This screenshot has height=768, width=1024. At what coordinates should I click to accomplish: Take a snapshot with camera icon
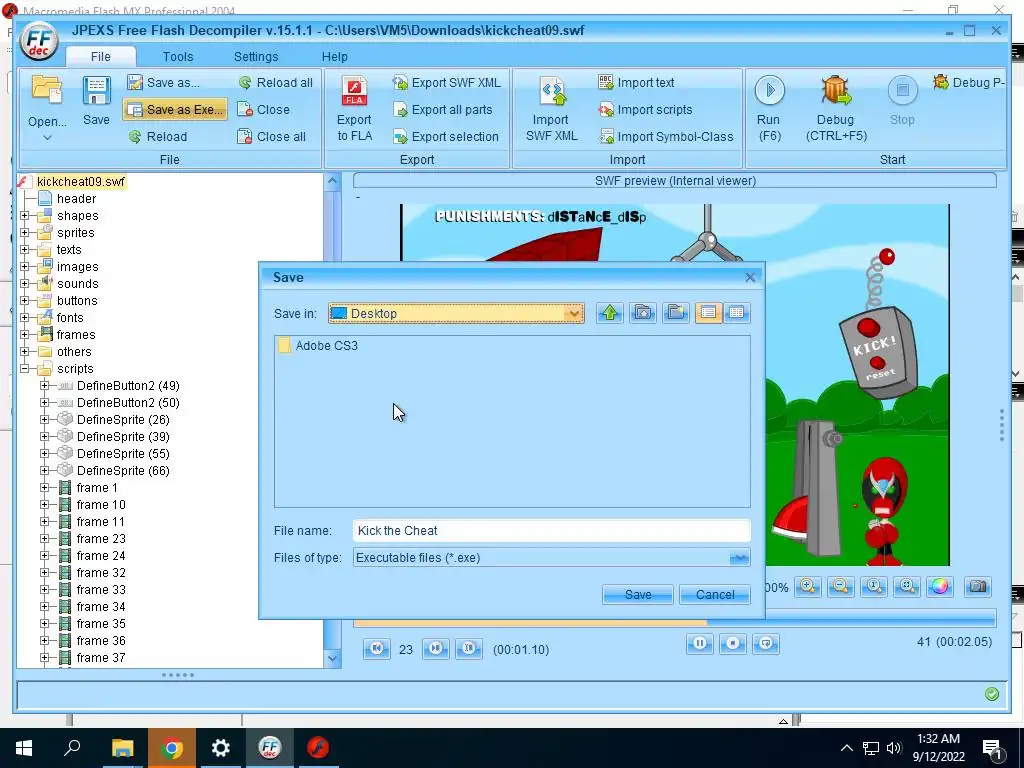click(978, 586)
